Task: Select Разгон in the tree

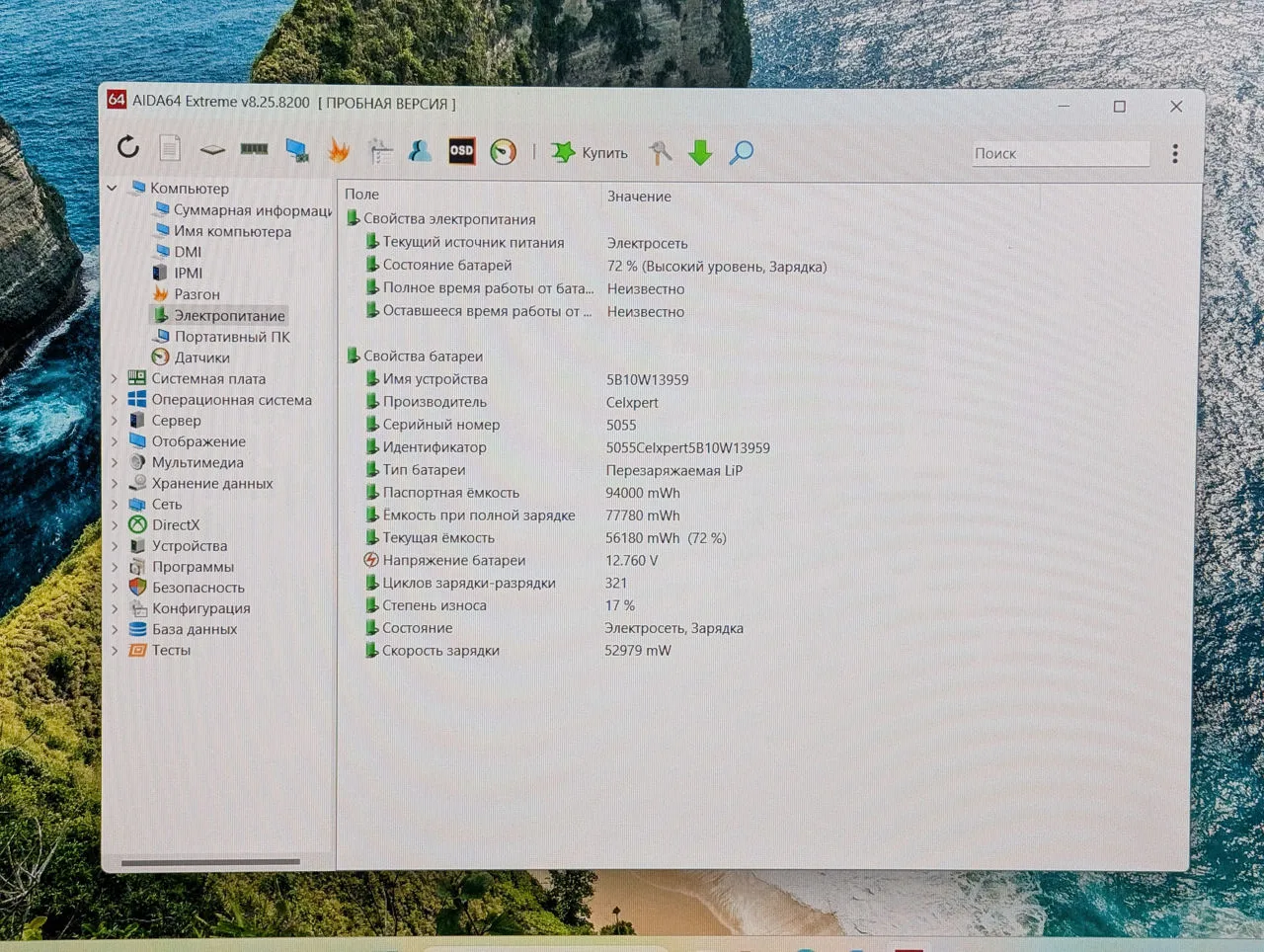Action: (x=186, y=294)
